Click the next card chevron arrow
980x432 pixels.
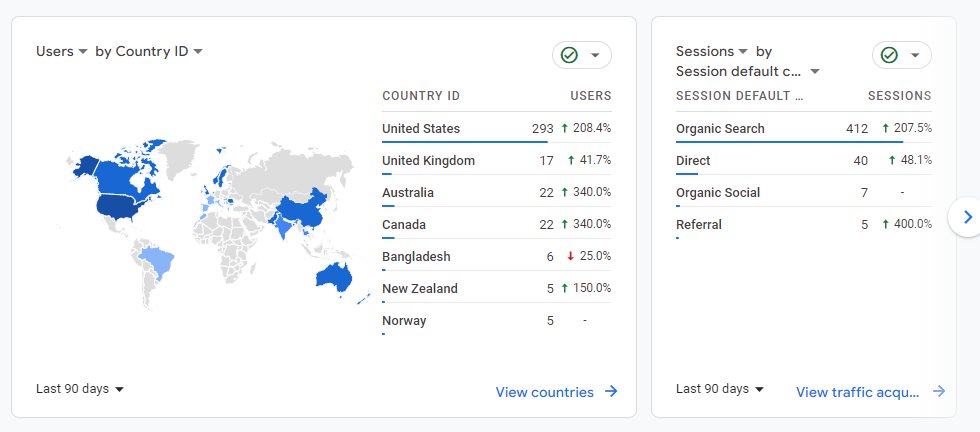click(x=966, y=216)
